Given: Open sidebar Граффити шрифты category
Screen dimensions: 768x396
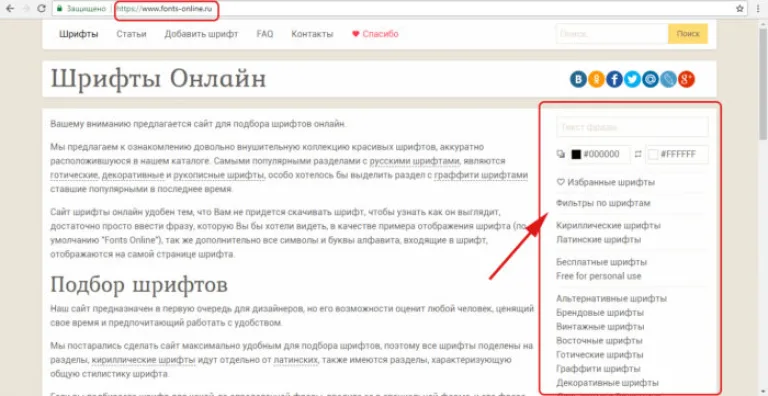Looking at the screenshot, I should 598,369.
